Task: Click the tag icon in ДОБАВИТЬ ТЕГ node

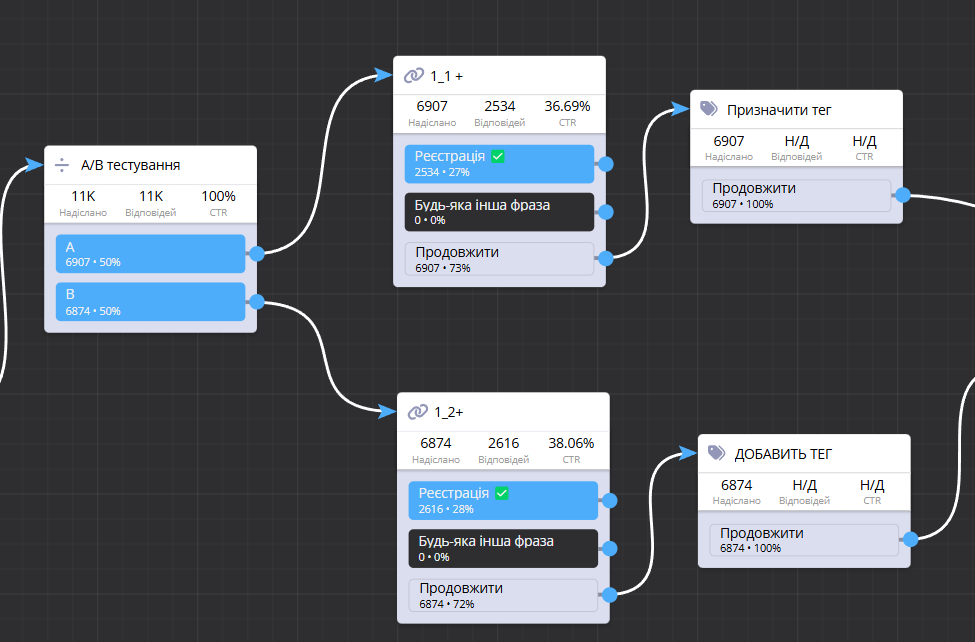Action: (x=716, y=453)
